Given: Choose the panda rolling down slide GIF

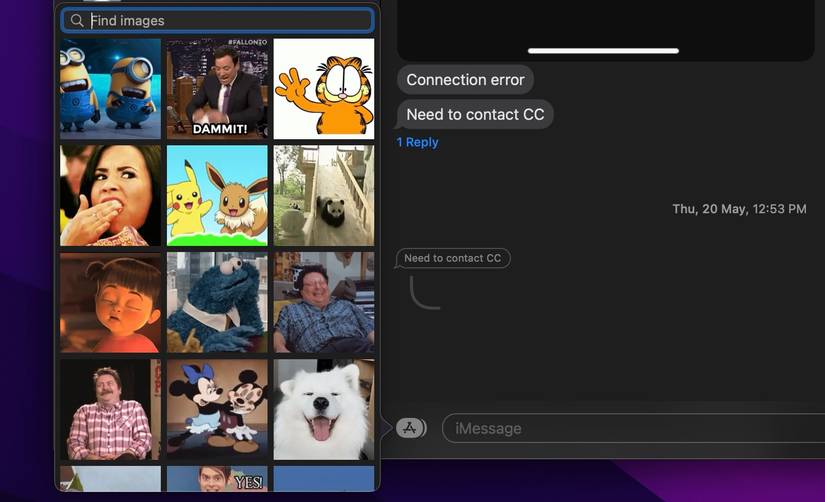Looking at the screenshot, I should pyautogui.click(x=324, y=196).
